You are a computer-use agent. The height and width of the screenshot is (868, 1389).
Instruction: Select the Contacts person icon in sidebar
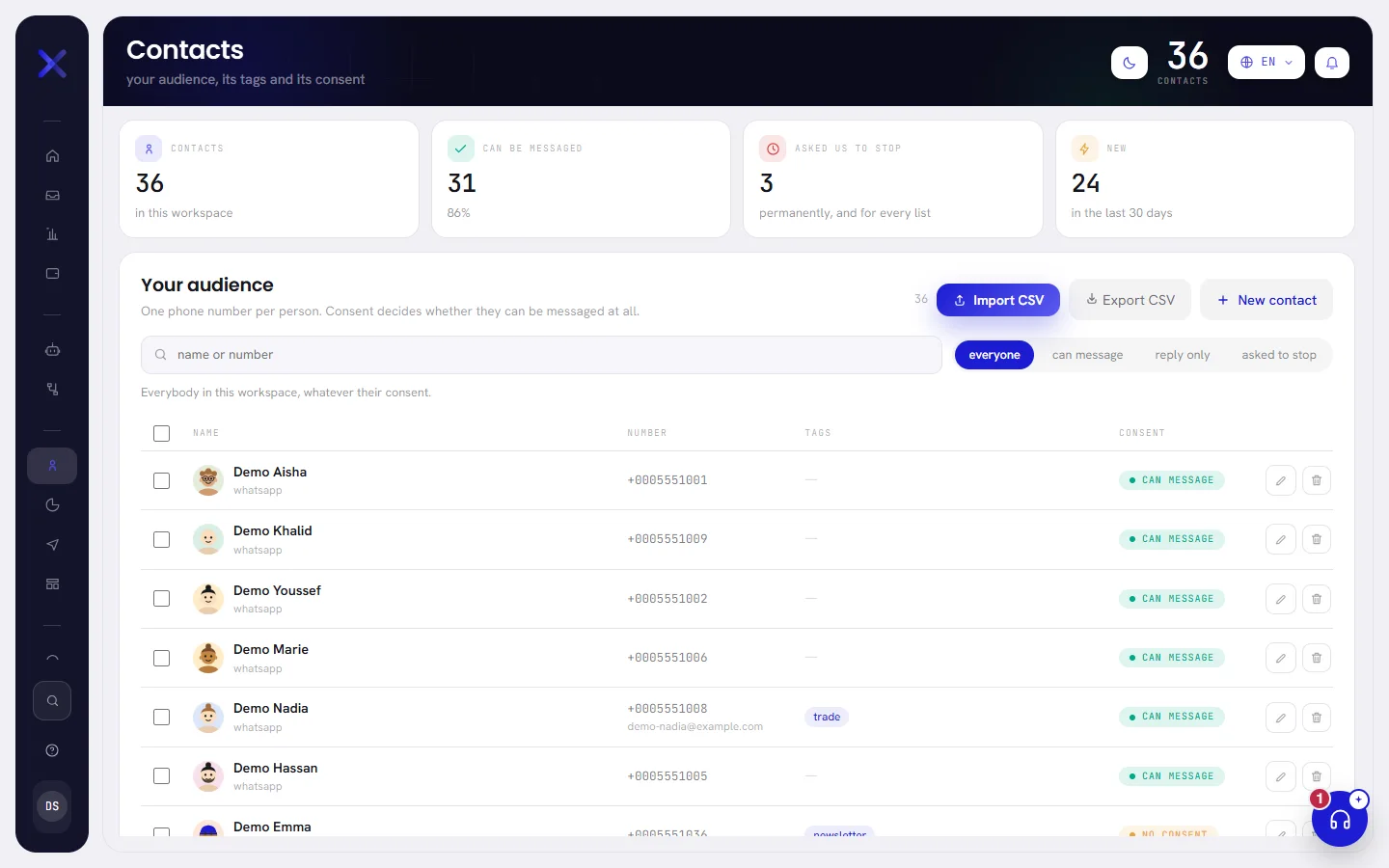point(52,466)
